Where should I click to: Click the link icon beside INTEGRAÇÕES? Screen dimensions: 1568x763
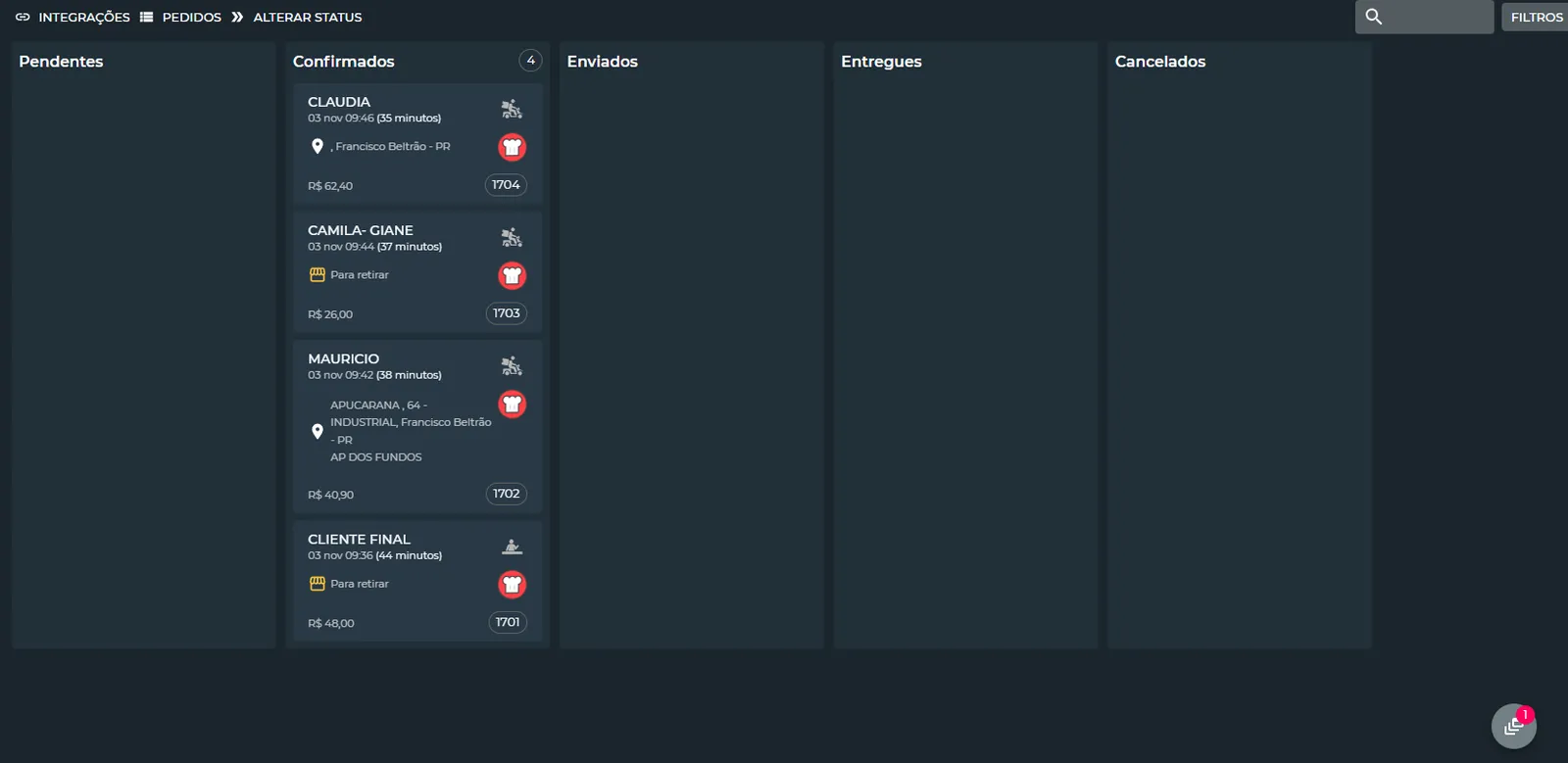(23, 17)
